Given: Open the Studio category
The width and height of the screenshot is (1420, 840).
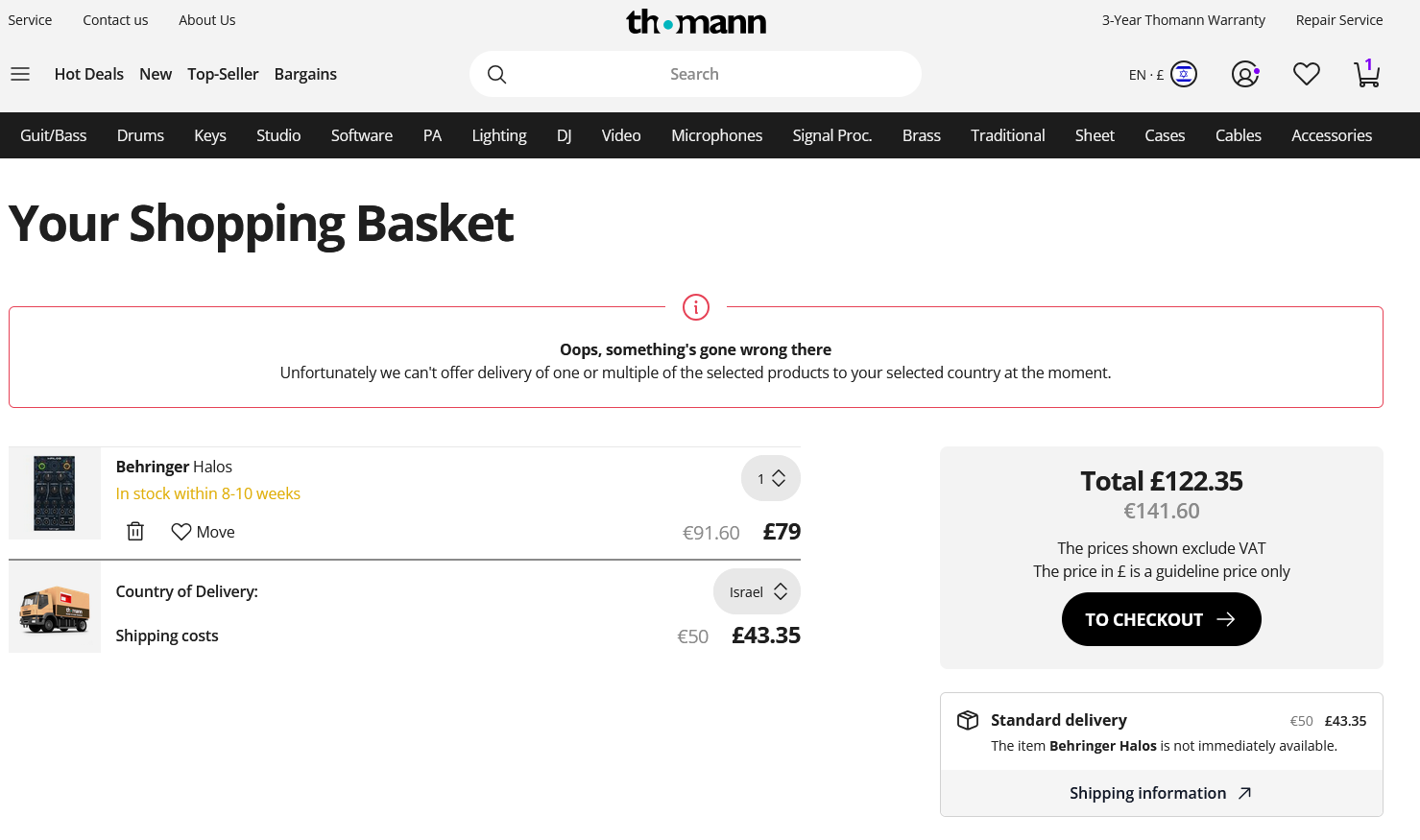Looking at the screenshot, I should coord(278,135).
